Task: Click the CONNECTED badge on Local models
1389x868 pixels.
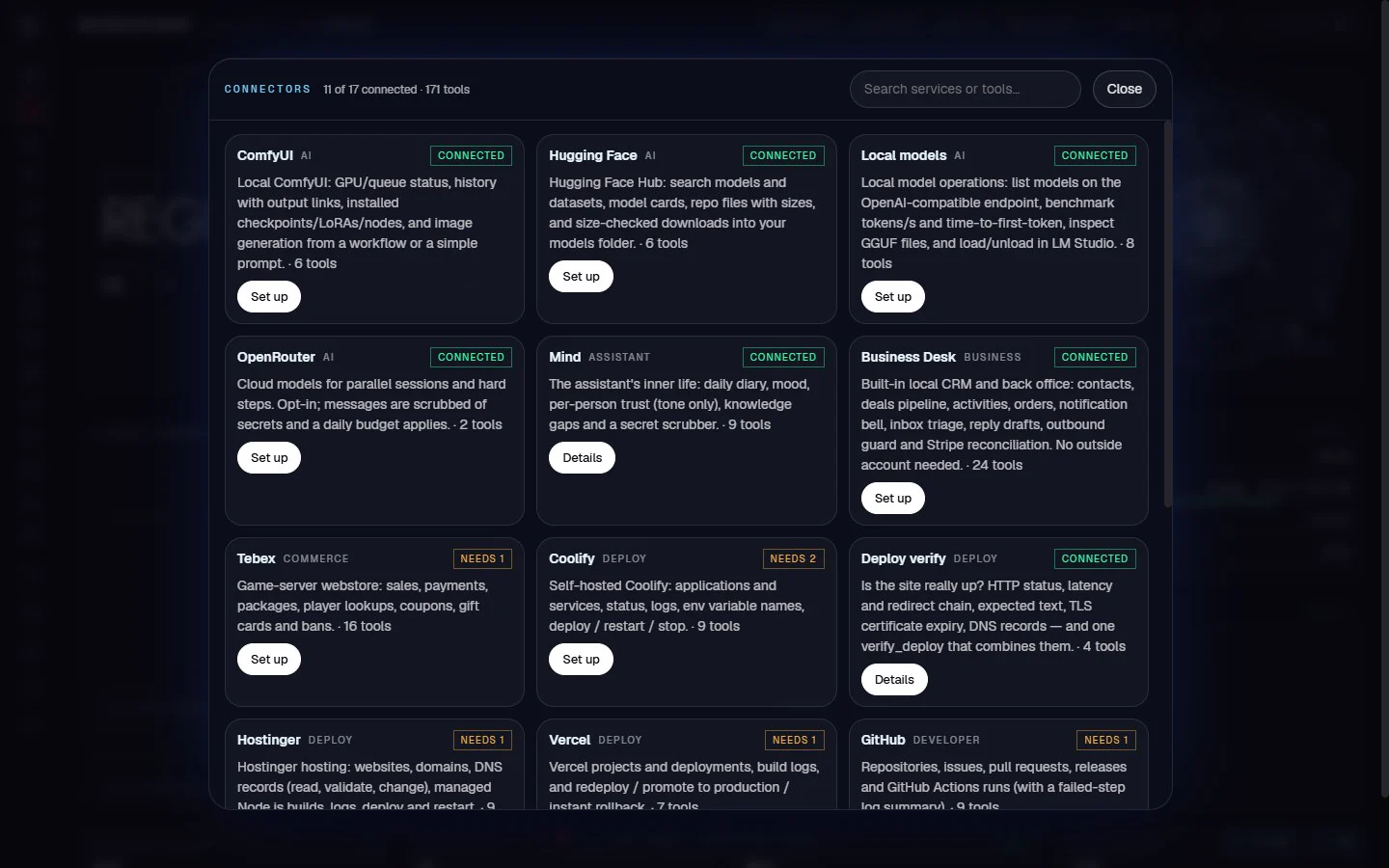Action: (1095, 155)
